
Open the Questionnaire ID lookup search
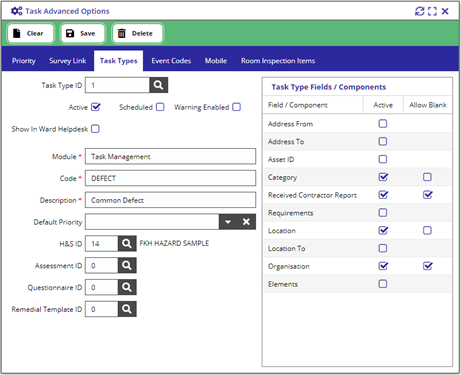point(127,287)
